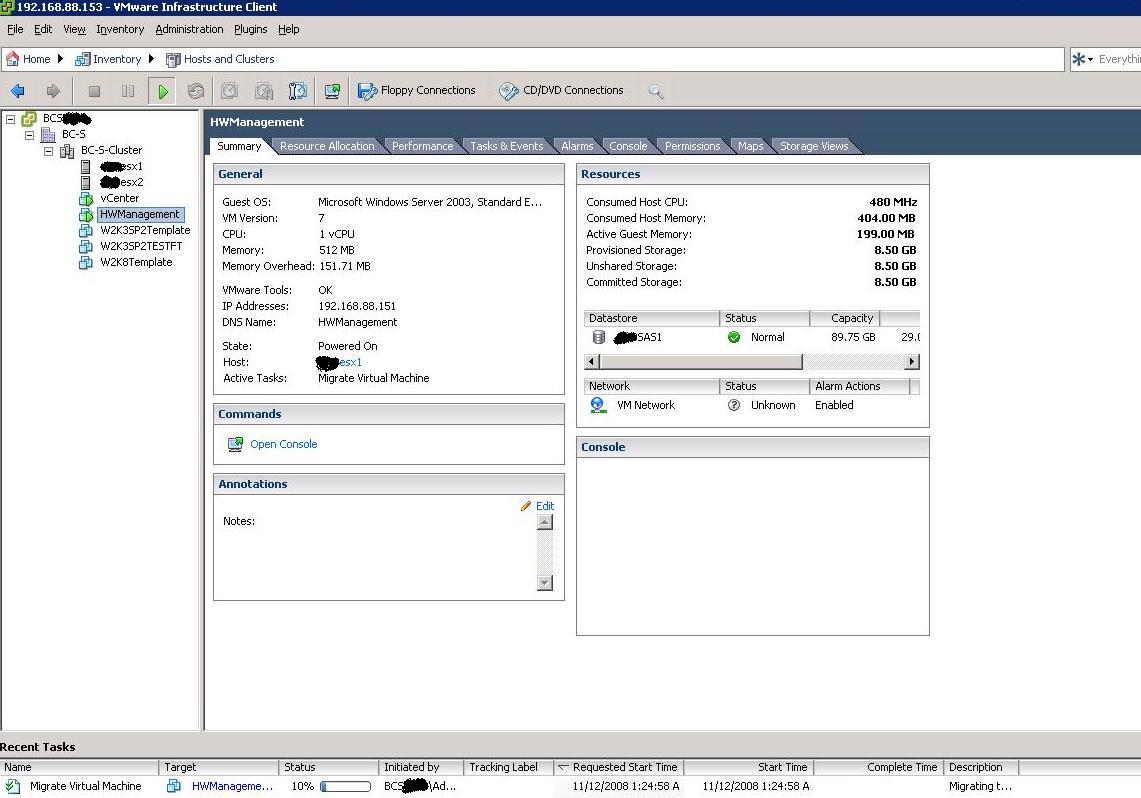This screenshot has height=798, width=1141.
Task: Click the green Power On play icon
Action: click(162, 91)
